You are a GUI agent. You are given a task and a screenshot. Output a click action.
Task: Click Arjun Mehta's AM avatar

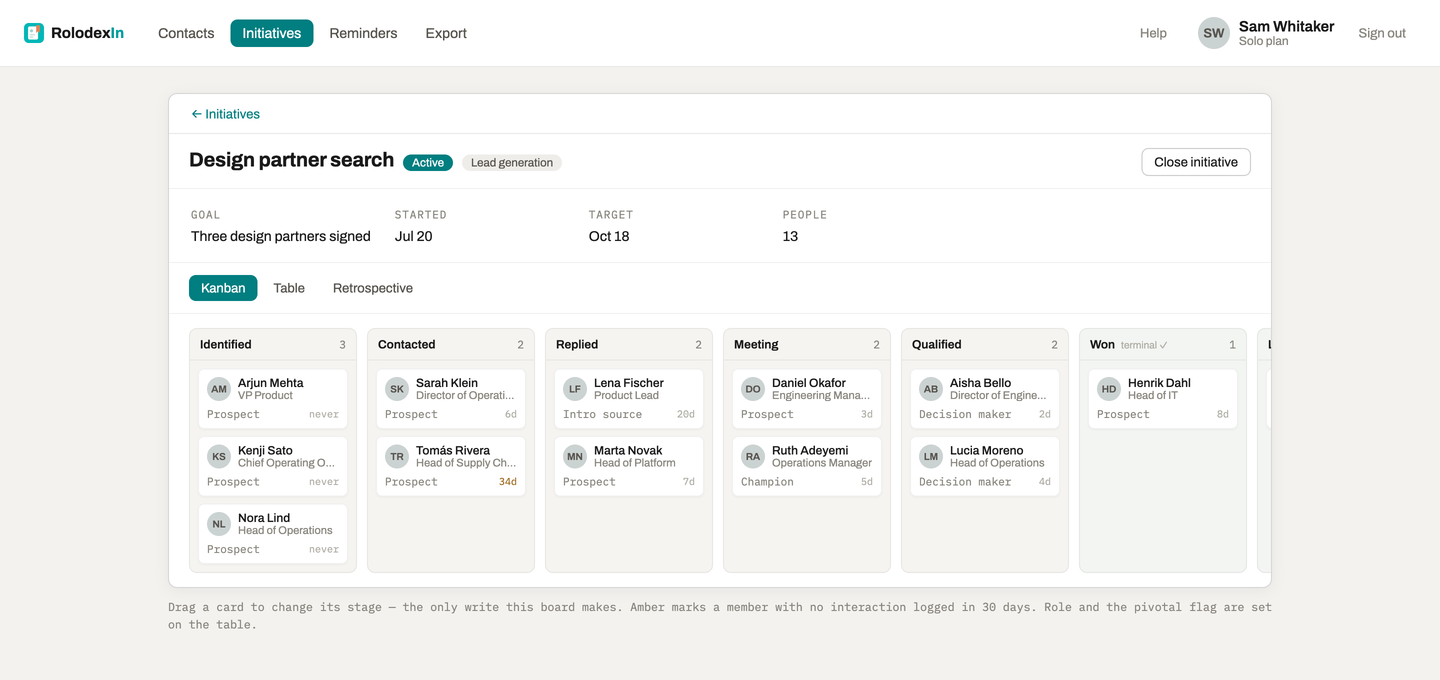pyautogui.click(x=219, y=389)
